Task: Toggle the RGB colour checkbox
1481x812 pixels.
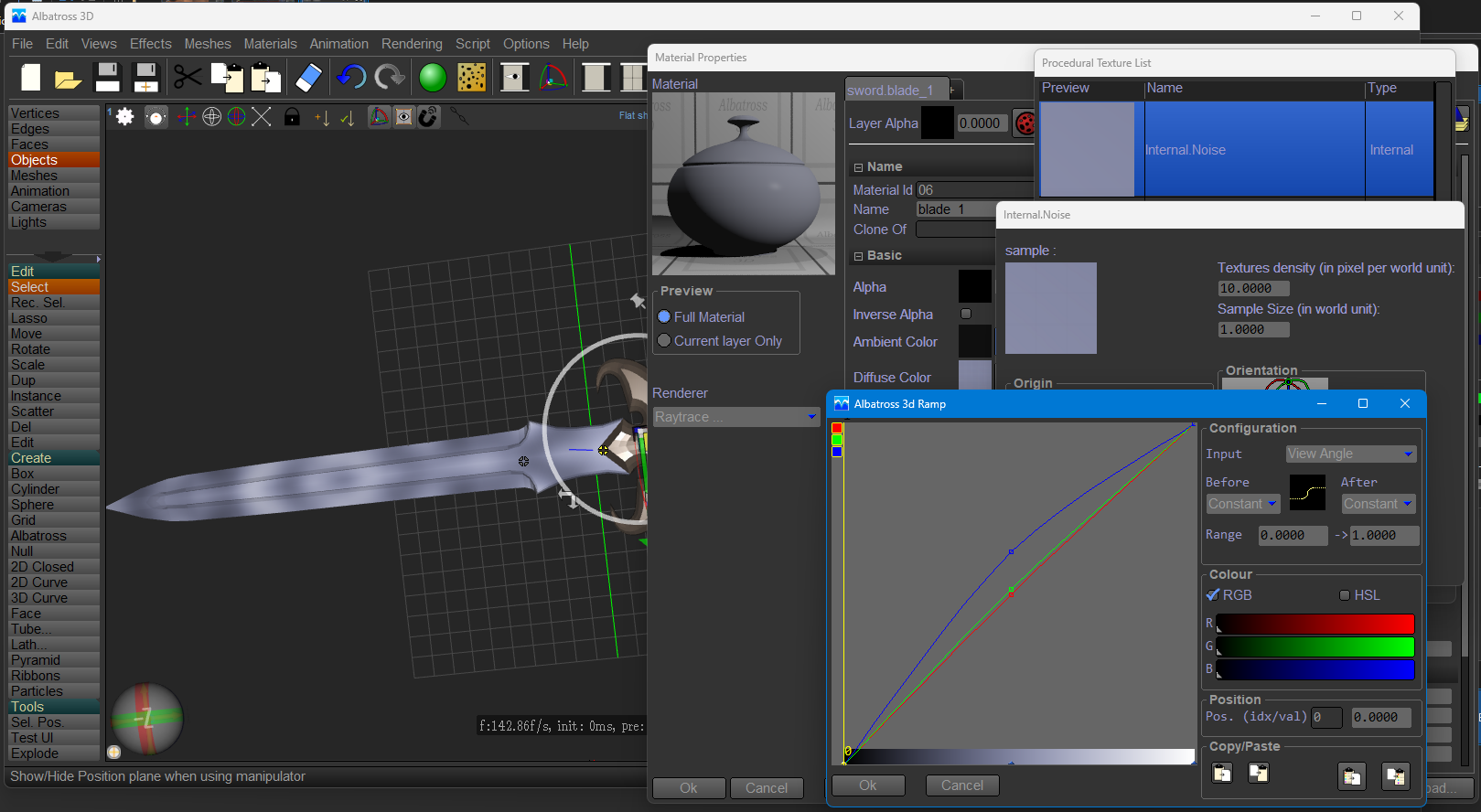Action: pyautogui.click(x=1213, y=594)
